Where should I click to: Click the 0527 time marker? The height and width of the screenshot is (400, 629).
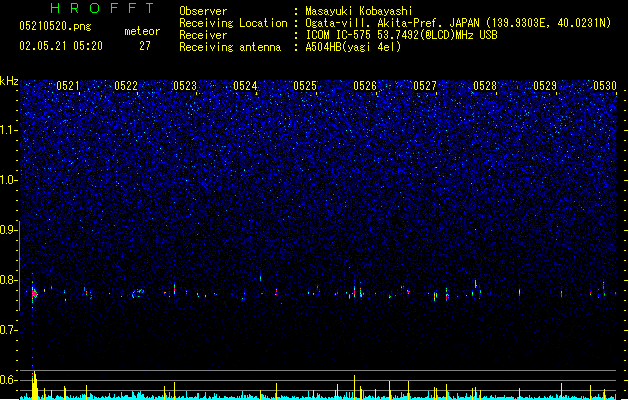[425, 86]
